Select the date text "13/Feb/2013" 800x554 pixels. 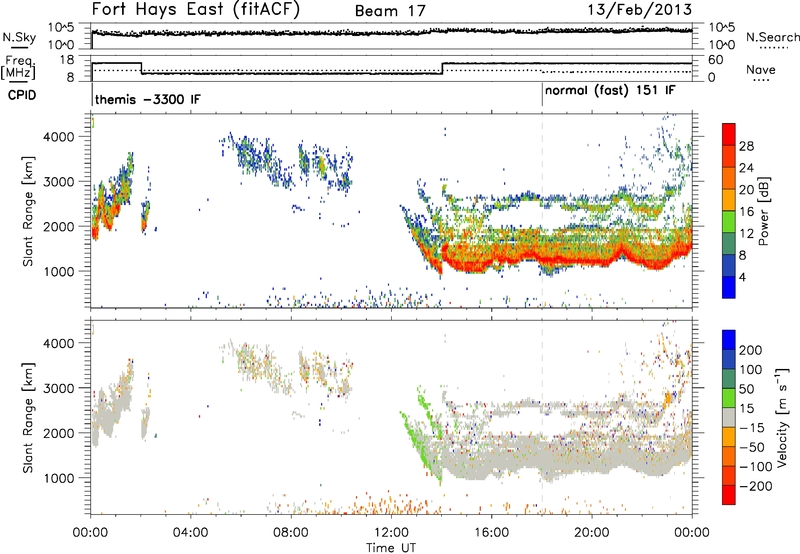coord(640,10)
